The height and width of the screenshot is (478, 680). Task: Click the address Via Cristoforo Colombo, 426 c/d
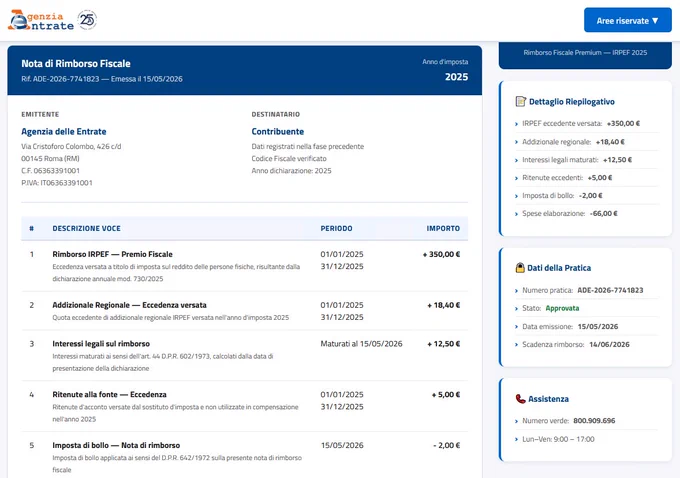click(71, 147)
